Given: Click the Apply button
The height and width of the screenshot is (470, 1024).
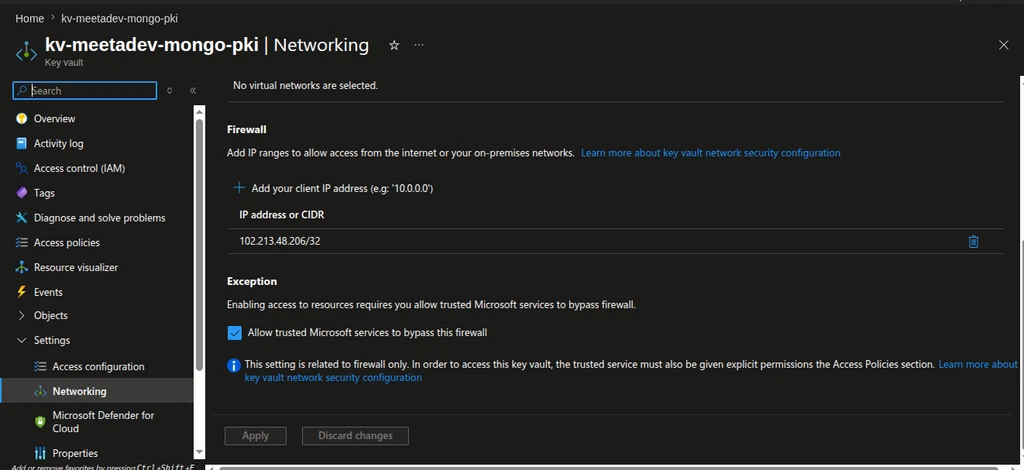Looking at the screenshot, I should click(x=255, y=436).
